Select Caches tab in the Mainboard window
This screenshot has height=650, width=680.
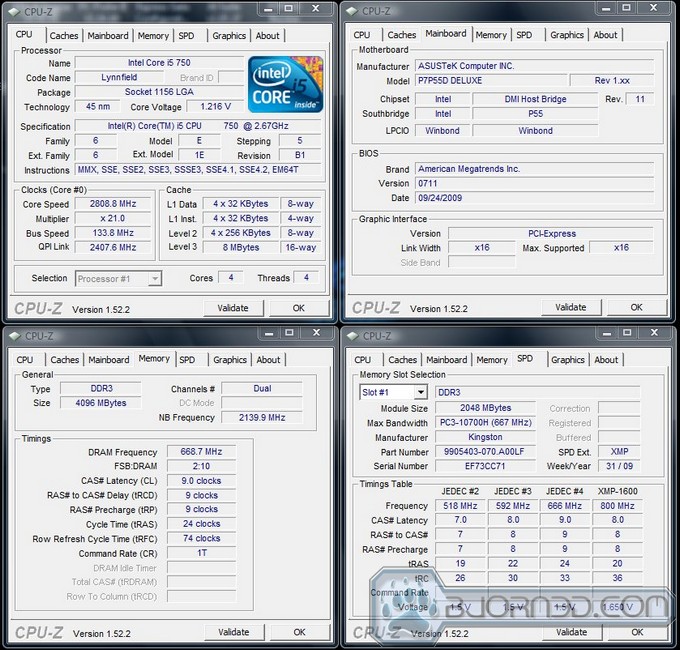coord(402,35)
